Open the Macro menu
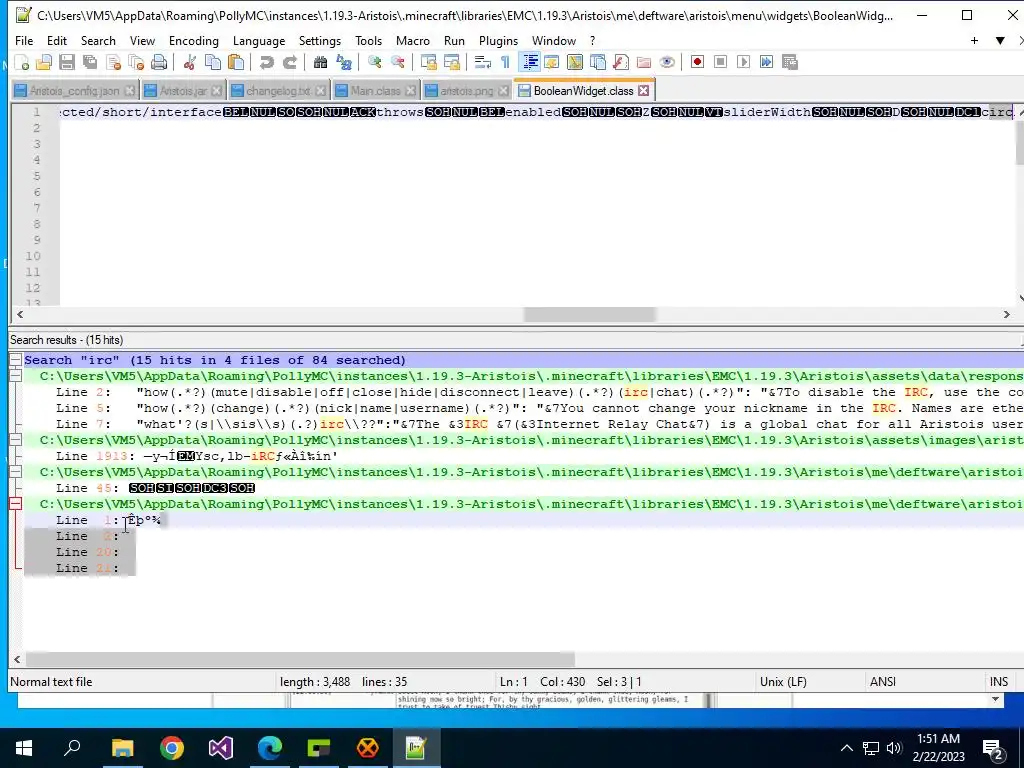 (413, 40)
